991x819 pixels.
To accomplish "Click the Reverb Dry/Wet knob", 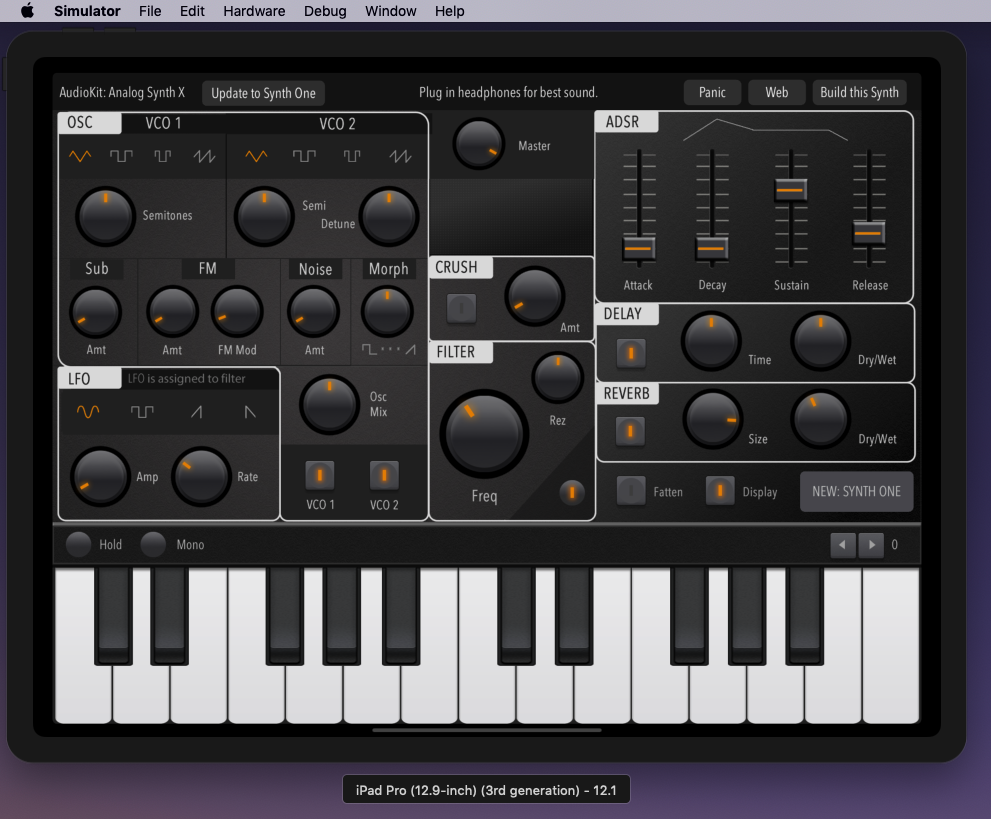I will (x=820, y=420).
